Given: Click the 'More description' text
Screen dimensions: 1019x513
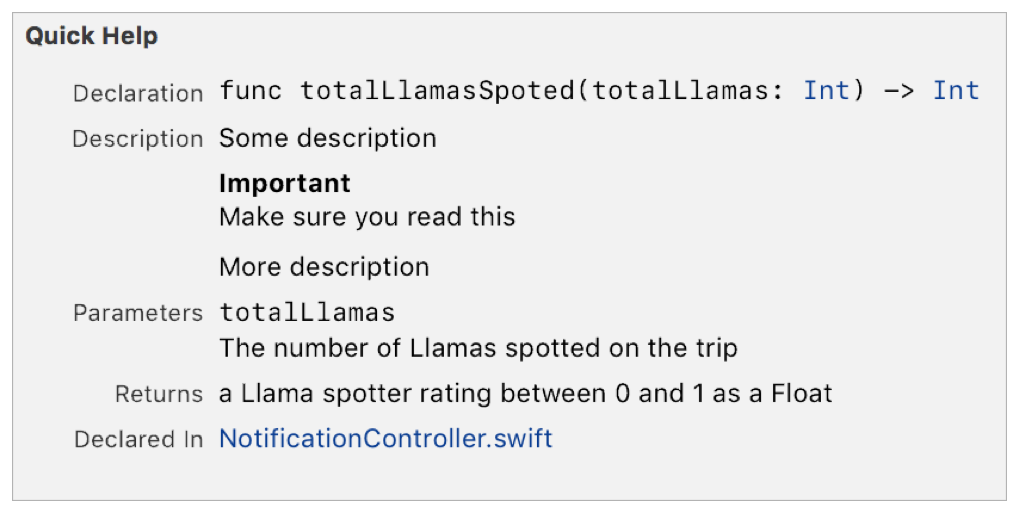Looking at the screenshot, I should 324,267.
